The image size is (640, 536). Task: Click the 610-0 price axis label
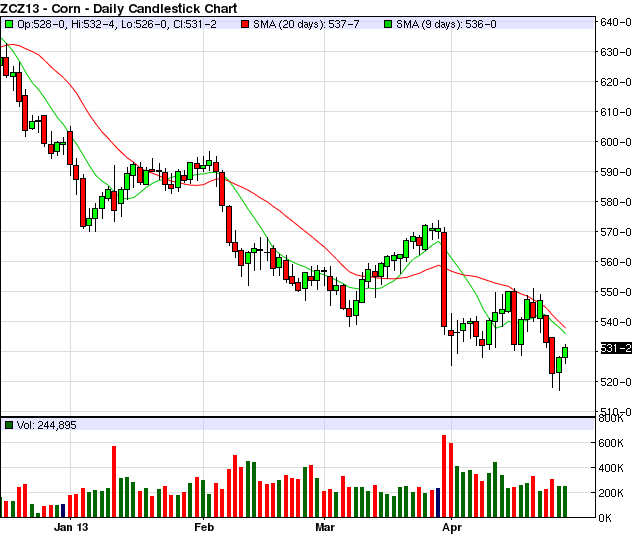tap(616, 112)
